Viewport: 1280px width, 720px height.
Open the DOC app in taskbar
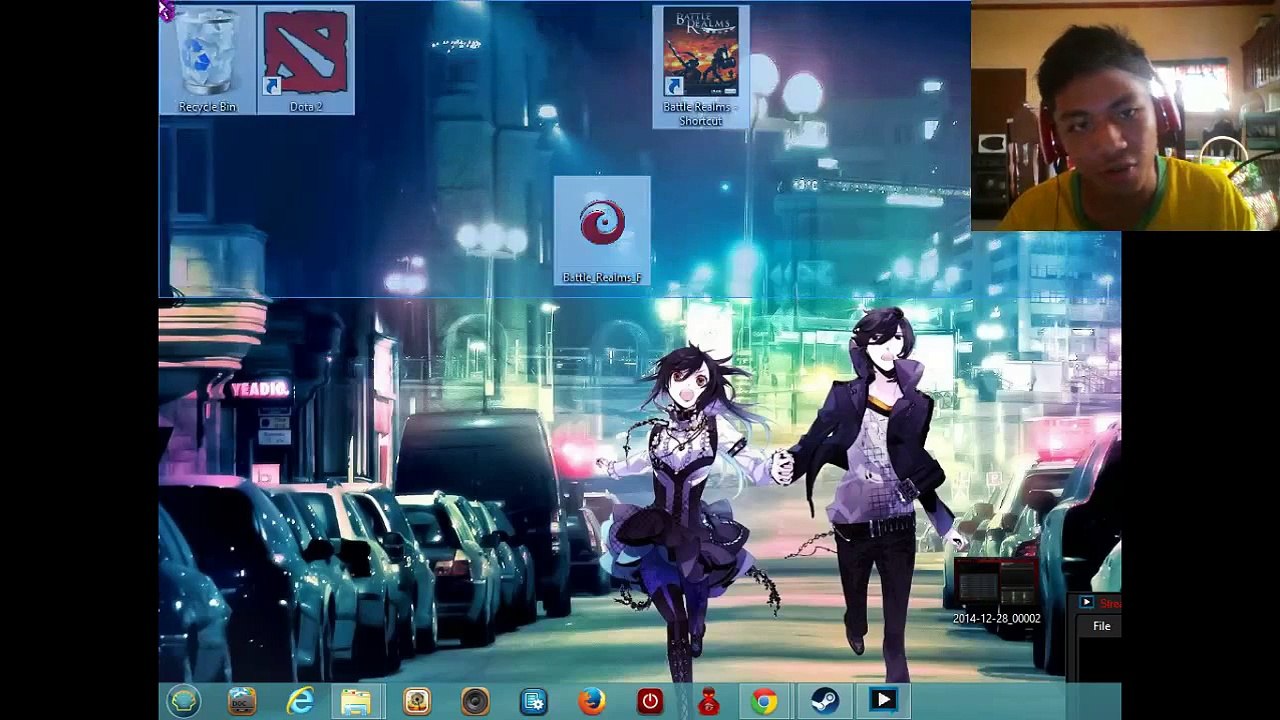[x=242, y=701]
